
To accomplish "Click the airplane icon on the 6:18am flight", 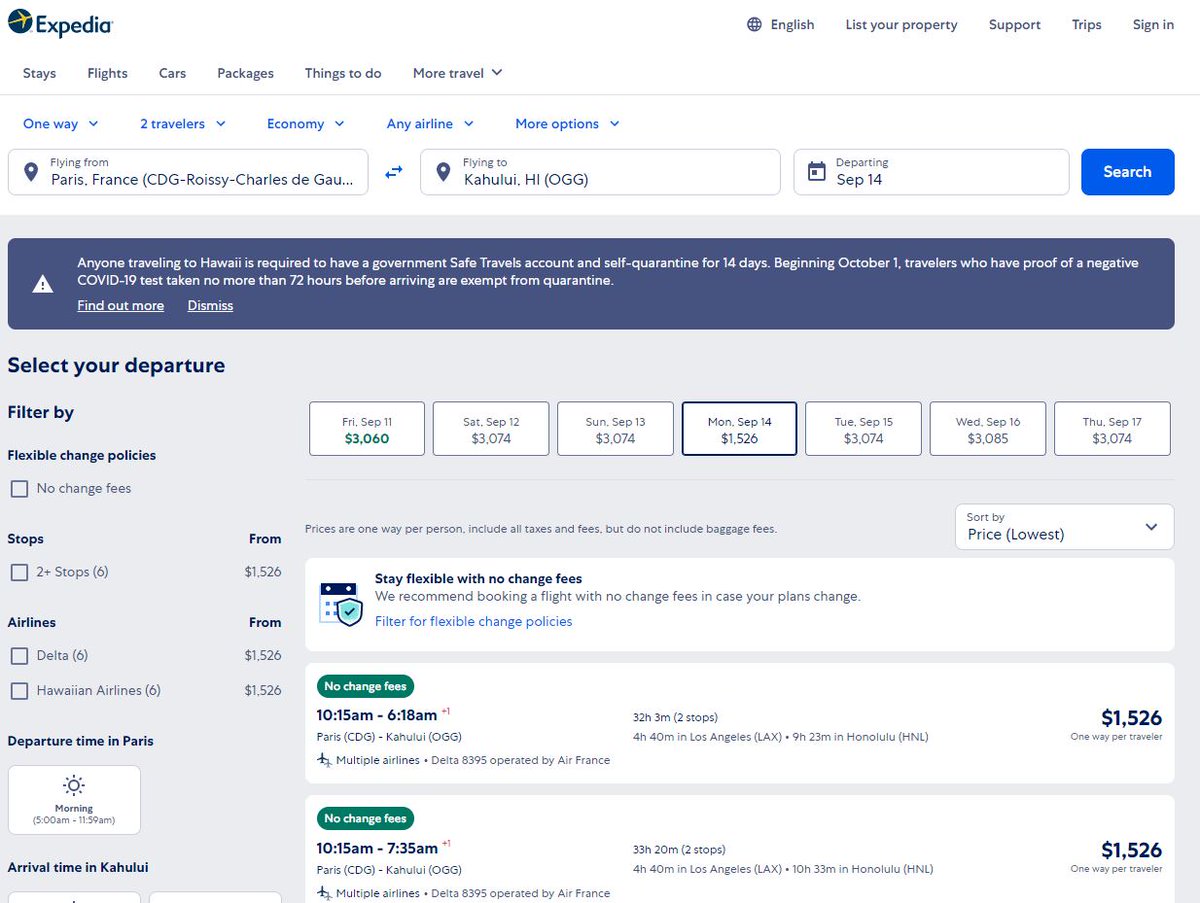I will coord(324,760).
